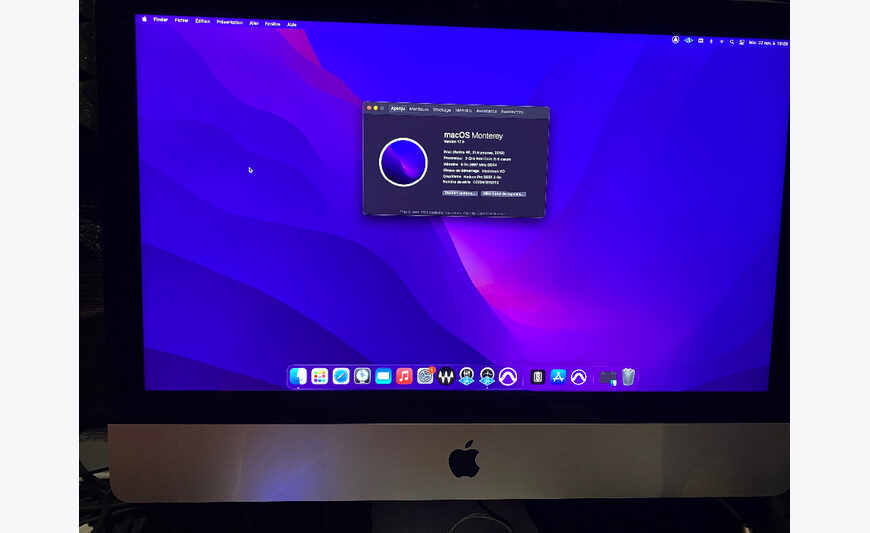
Task: Launch the Mail app from the Dock
Action: (383, 376)
